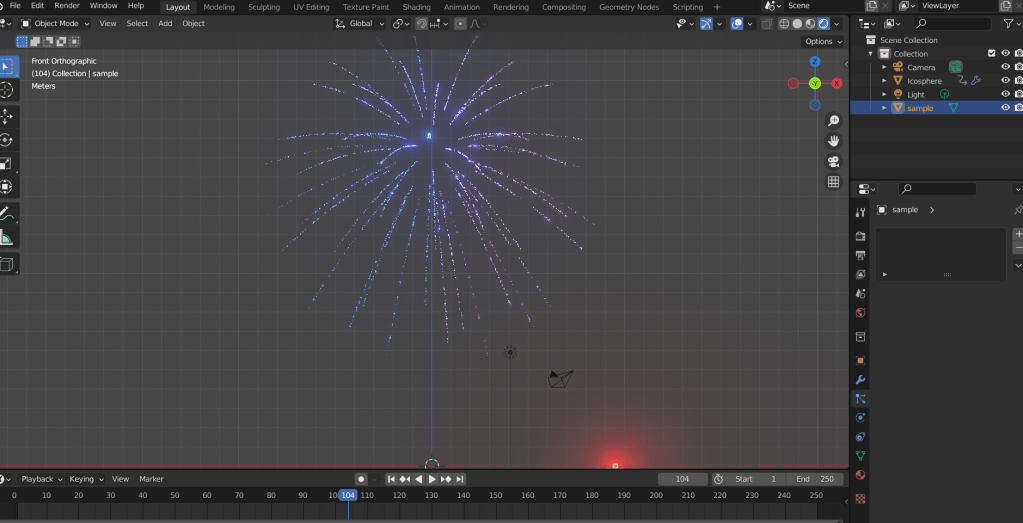
Task: Expand the Camera item in the outliner
Action: click(x=884, y=67)
